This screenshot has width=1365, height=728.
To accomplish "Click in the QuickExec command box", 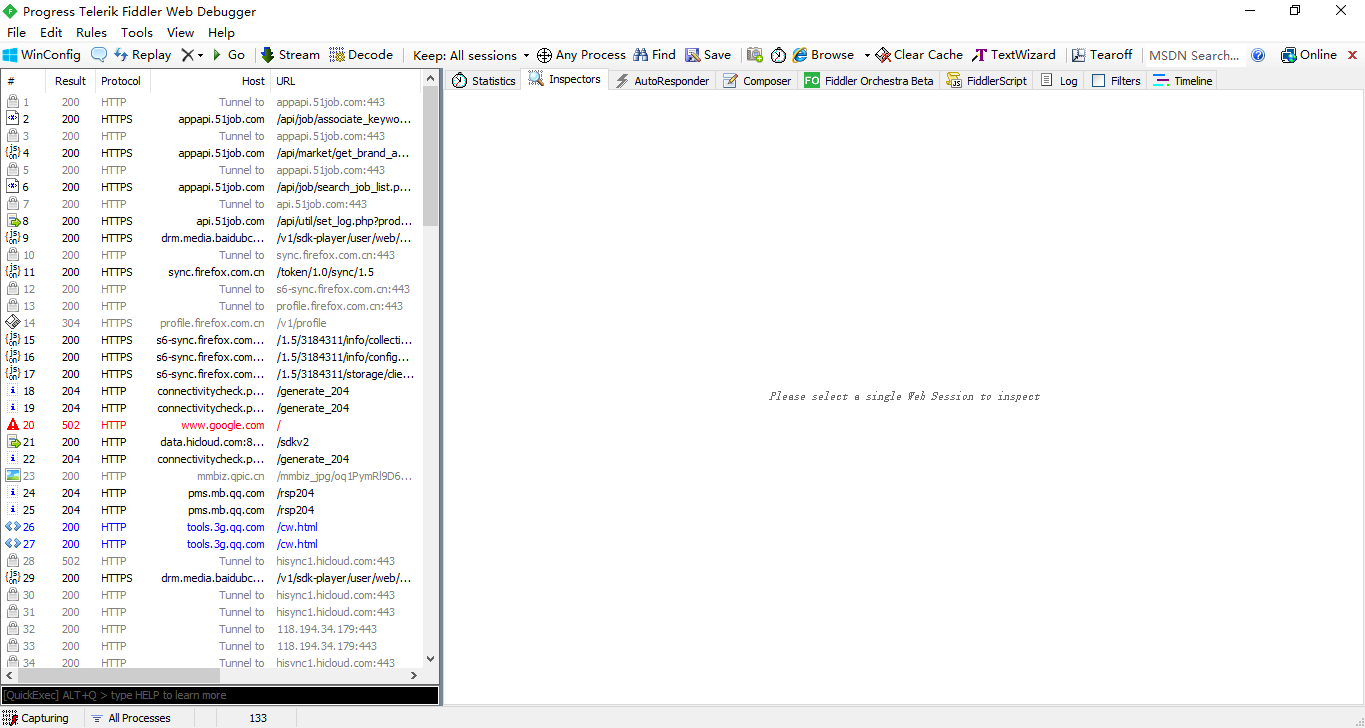I will (220, 695).
